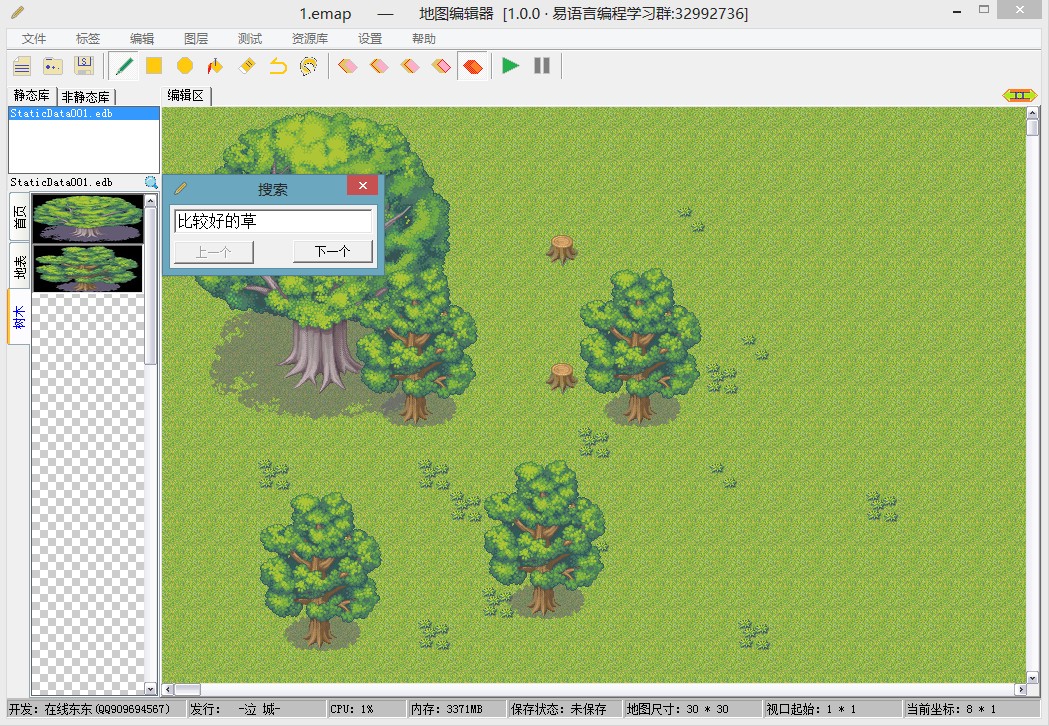The image size is (1049, 726).
Task: Click the save floppy disk icon
Action: coord(84,66)
